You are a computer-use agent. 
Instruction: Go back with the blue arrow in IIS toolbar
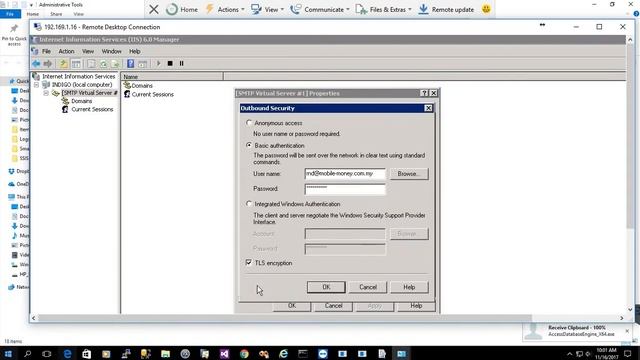tap(36, 64)
